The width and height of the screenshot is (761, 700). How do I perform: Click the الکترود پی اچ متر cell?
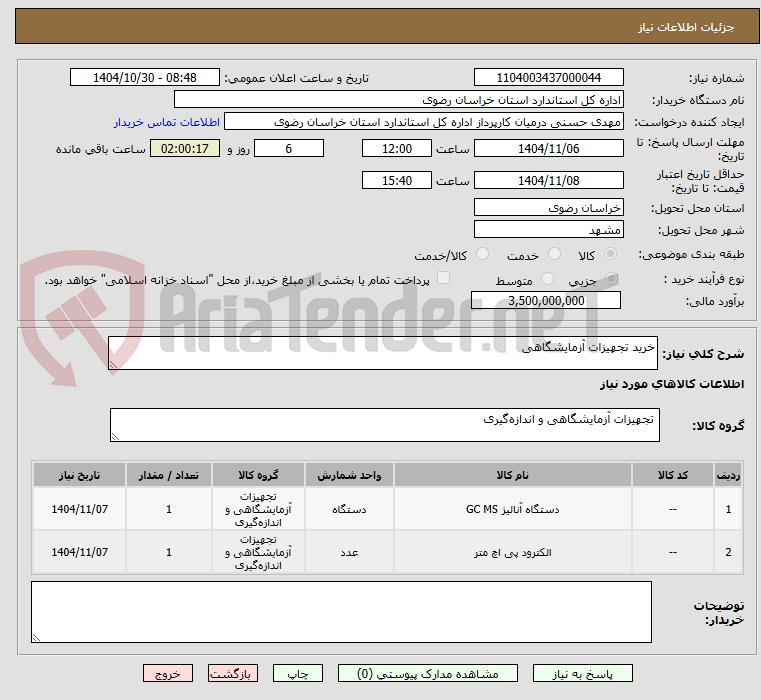(x=513, y=552)
